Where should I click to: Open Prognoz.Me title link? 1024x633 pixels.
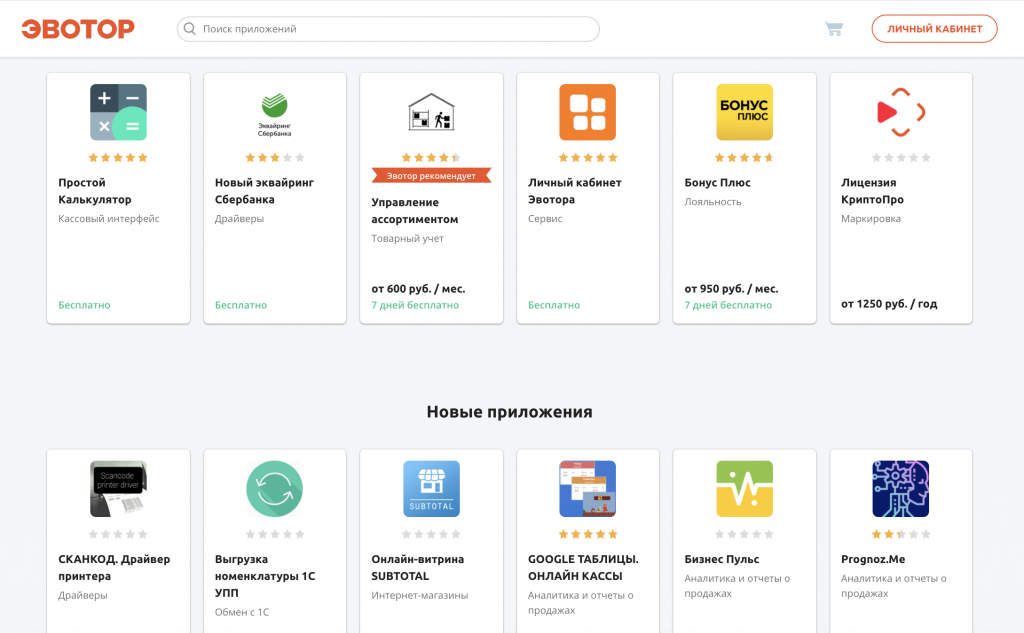pyautogui.click(x=873, y=559)
